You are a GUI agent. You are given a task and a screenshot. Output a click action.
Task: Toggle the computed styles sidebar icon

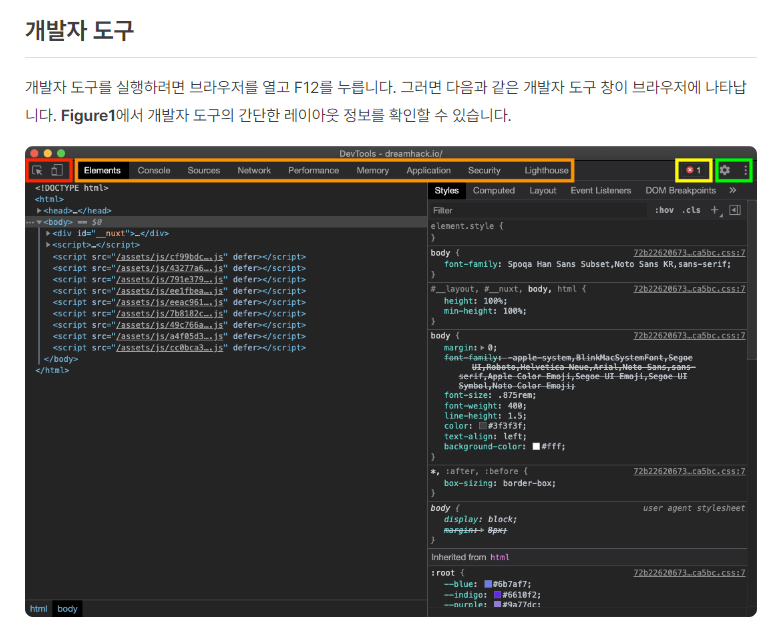pyautogui.click(x=735, y=210)
